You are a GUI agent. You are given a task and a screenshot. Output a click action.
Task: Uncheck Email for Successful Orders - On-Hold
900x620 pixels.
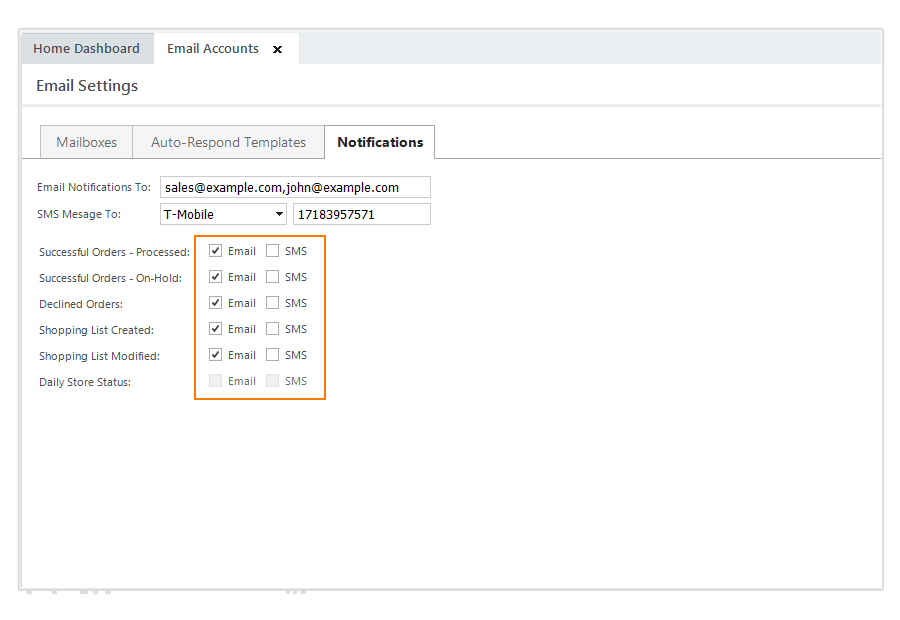click(215, 277)
